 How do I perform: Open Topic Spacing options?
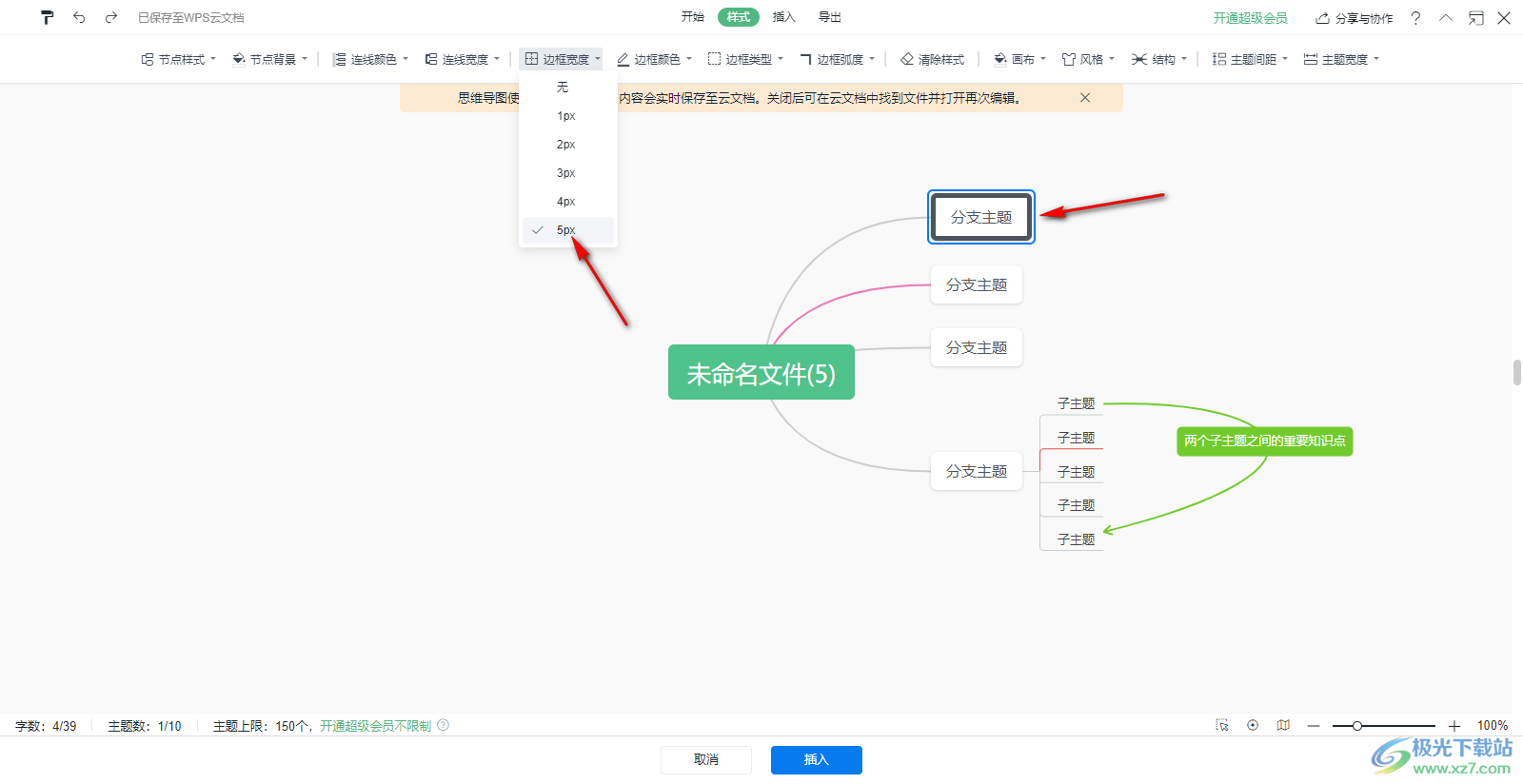[x=1250, y=59]
